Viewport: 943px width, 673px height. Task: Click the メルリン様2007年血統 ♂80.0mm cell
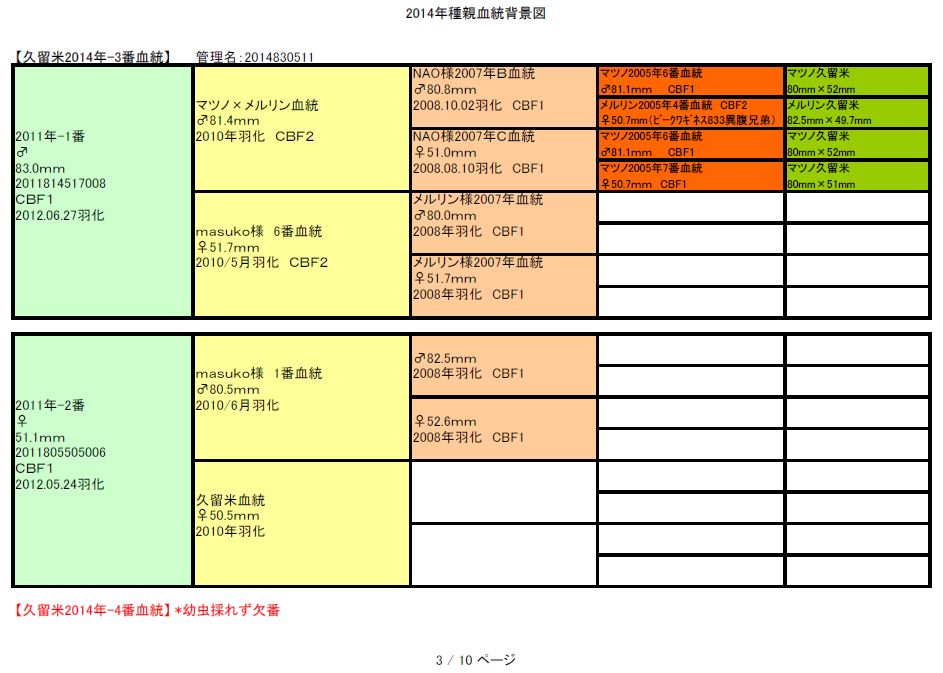click(504, 222)
